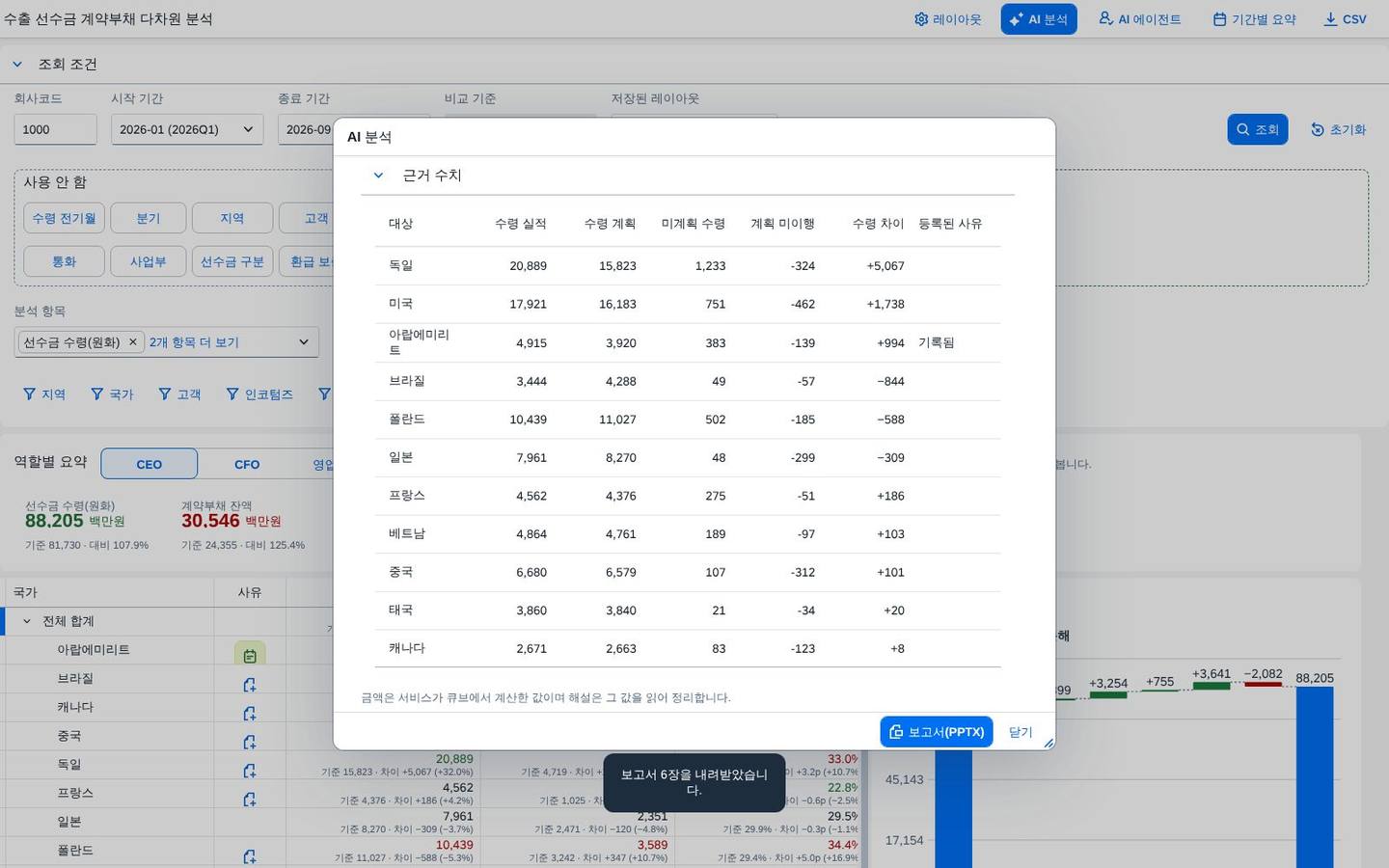1389x868 pixels.
Task: Select the 통화 dimension chip
Action: tap(64, 261)
